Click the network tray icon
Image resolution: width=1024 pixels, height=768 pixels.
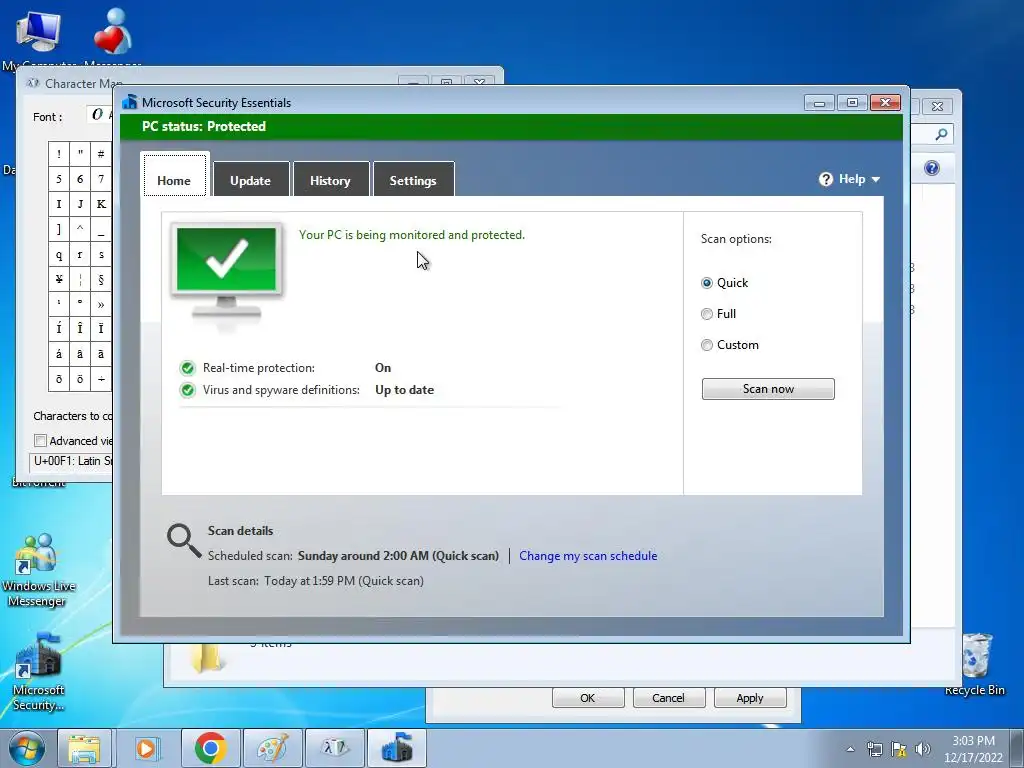click(x=874, y=749)
